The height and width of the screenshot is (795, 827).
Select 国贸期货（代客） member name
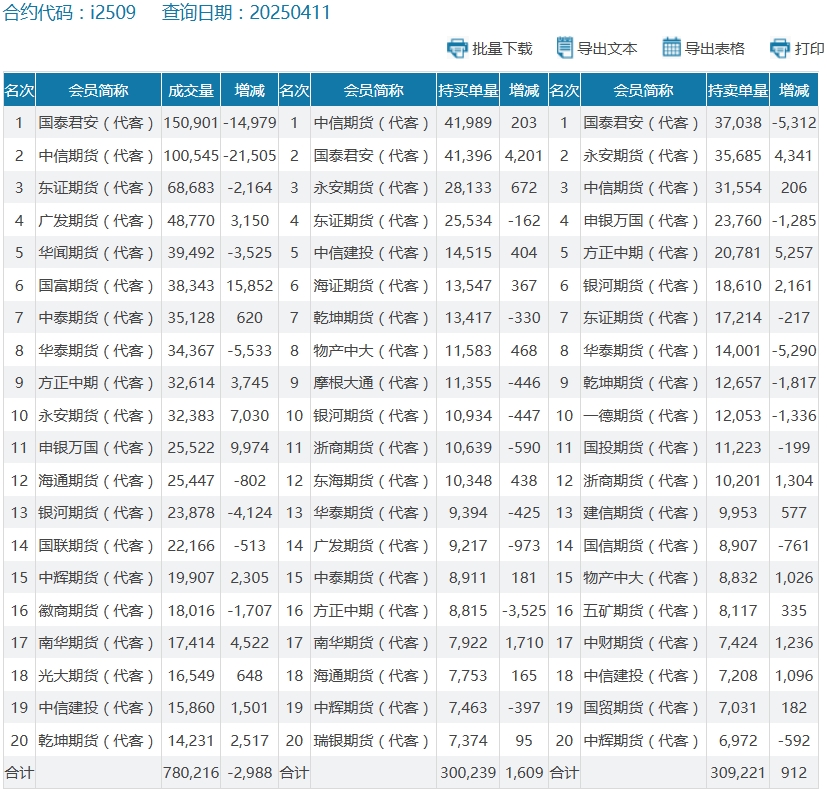641,707
